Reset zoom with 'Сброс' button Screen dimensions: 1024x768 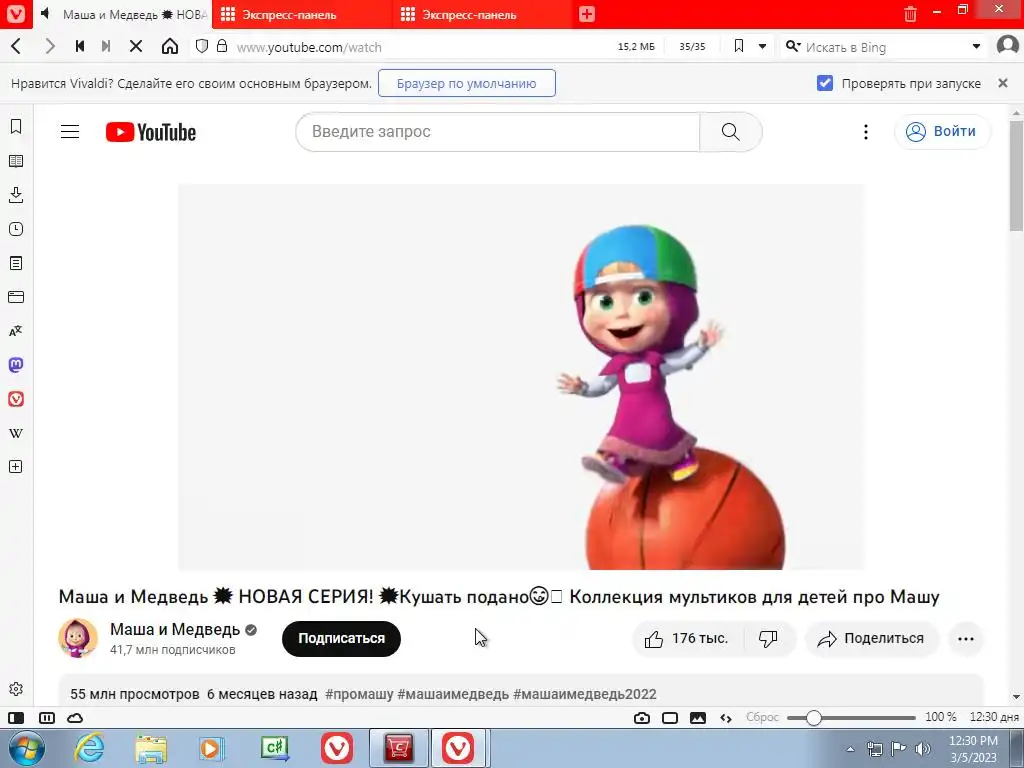tap(762, 717)
